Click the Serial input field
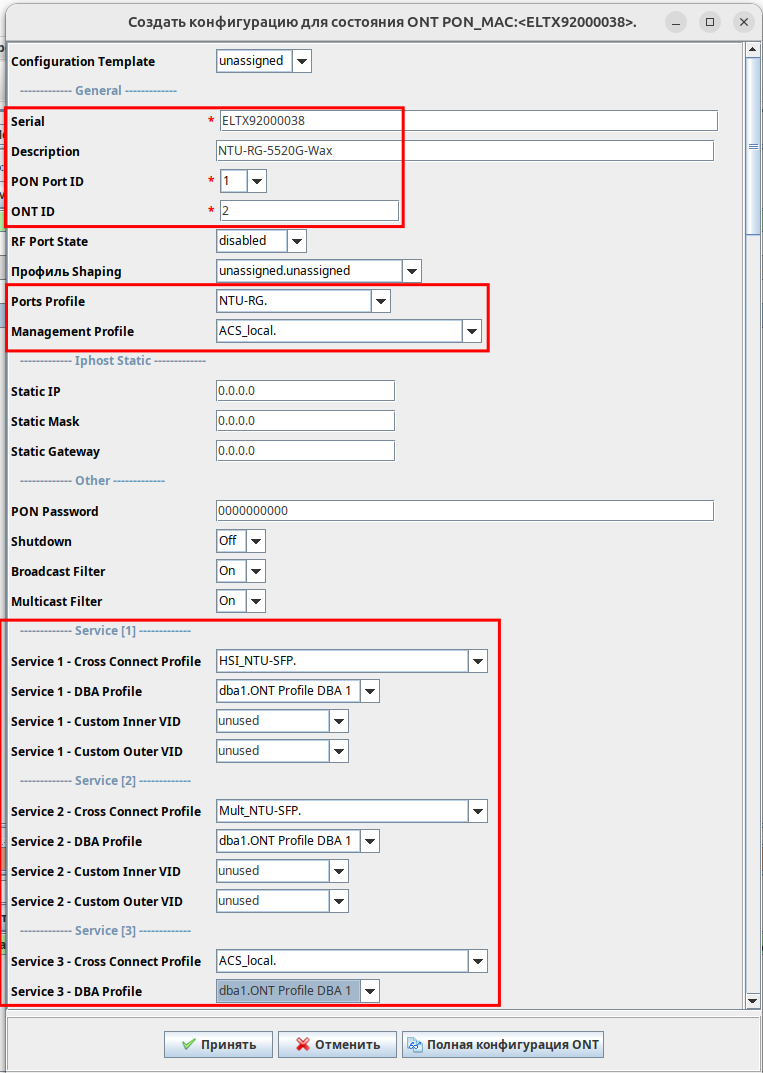 (469, 120)
